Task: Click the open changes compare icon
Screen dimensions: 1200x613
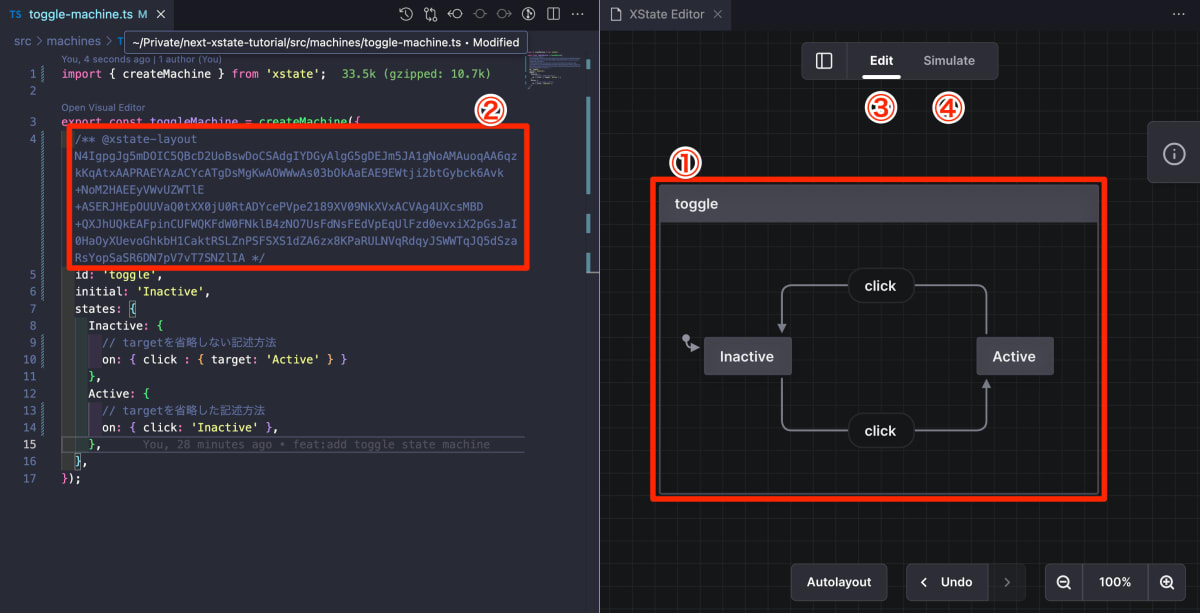Action: tap(430, 14)
